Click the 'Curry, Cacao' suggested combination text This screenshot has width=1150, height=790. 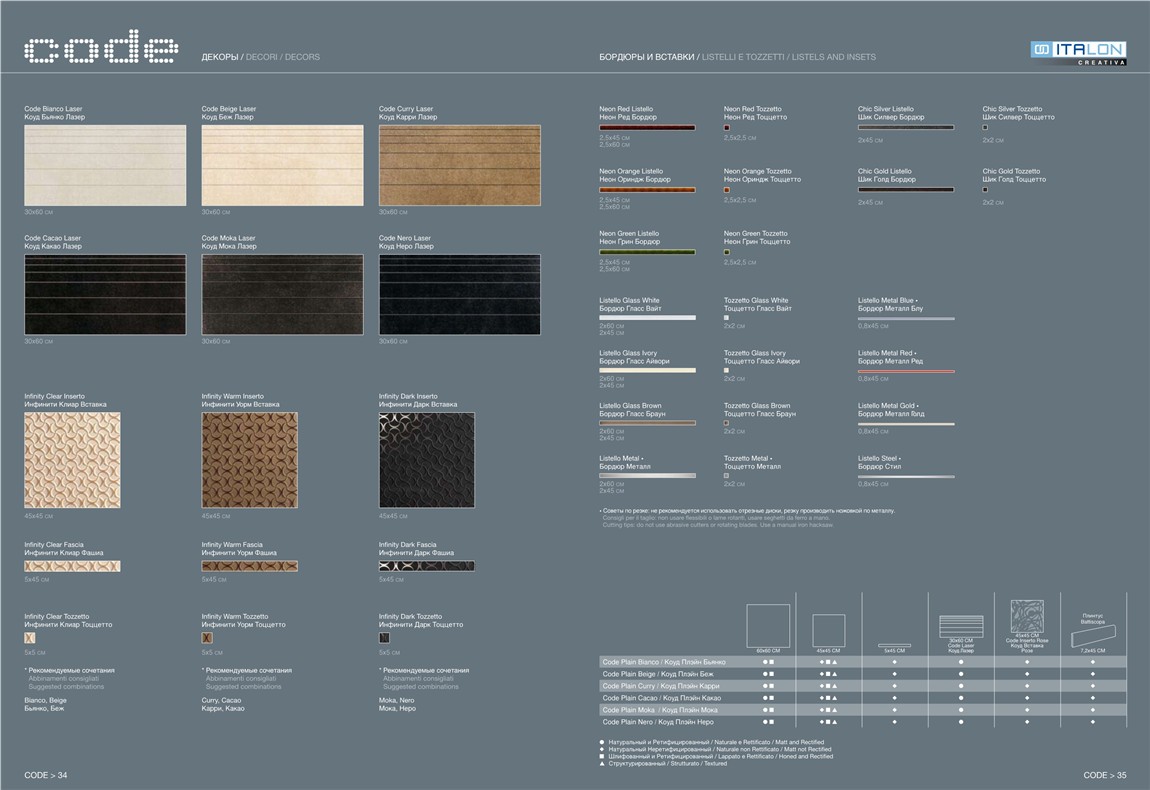(x=221, y=701)
